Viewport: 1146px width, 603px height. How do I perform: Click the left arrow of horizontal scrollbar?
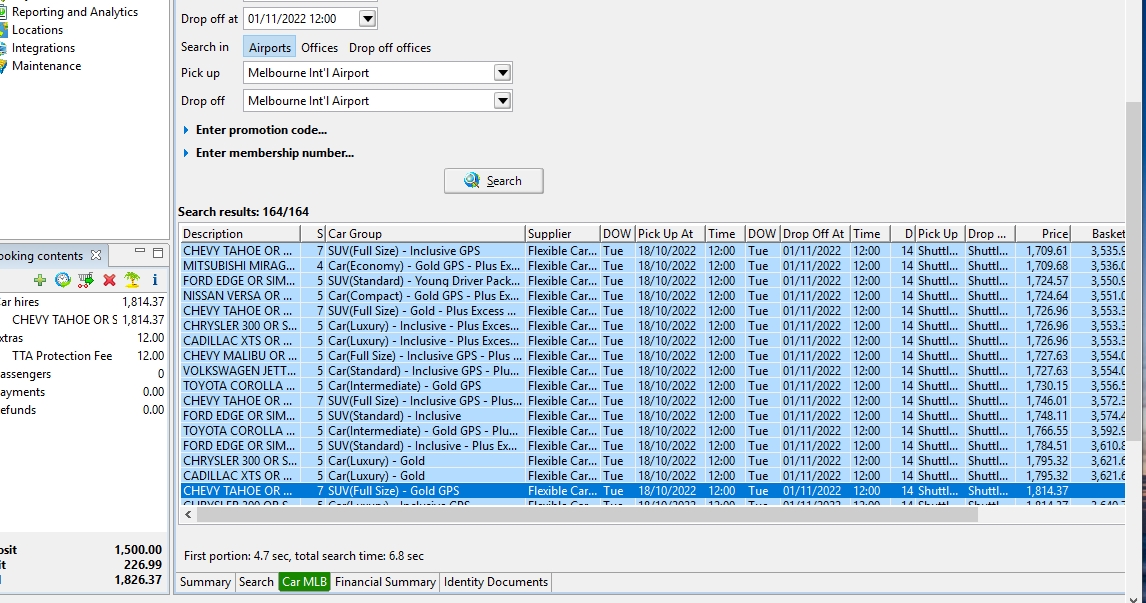click(189, 515)
